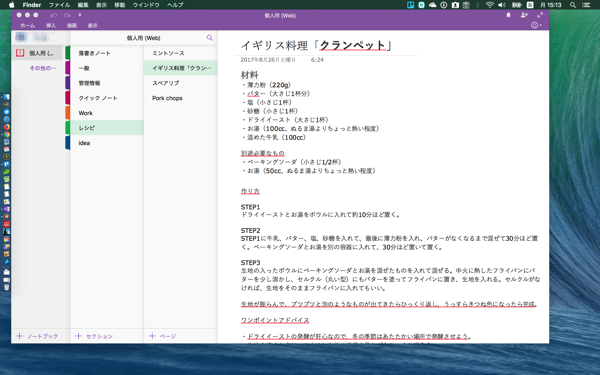Click the 個人用 (Web) notebook header title
Viewport: 600px width, 375px height.
[143, 38]
